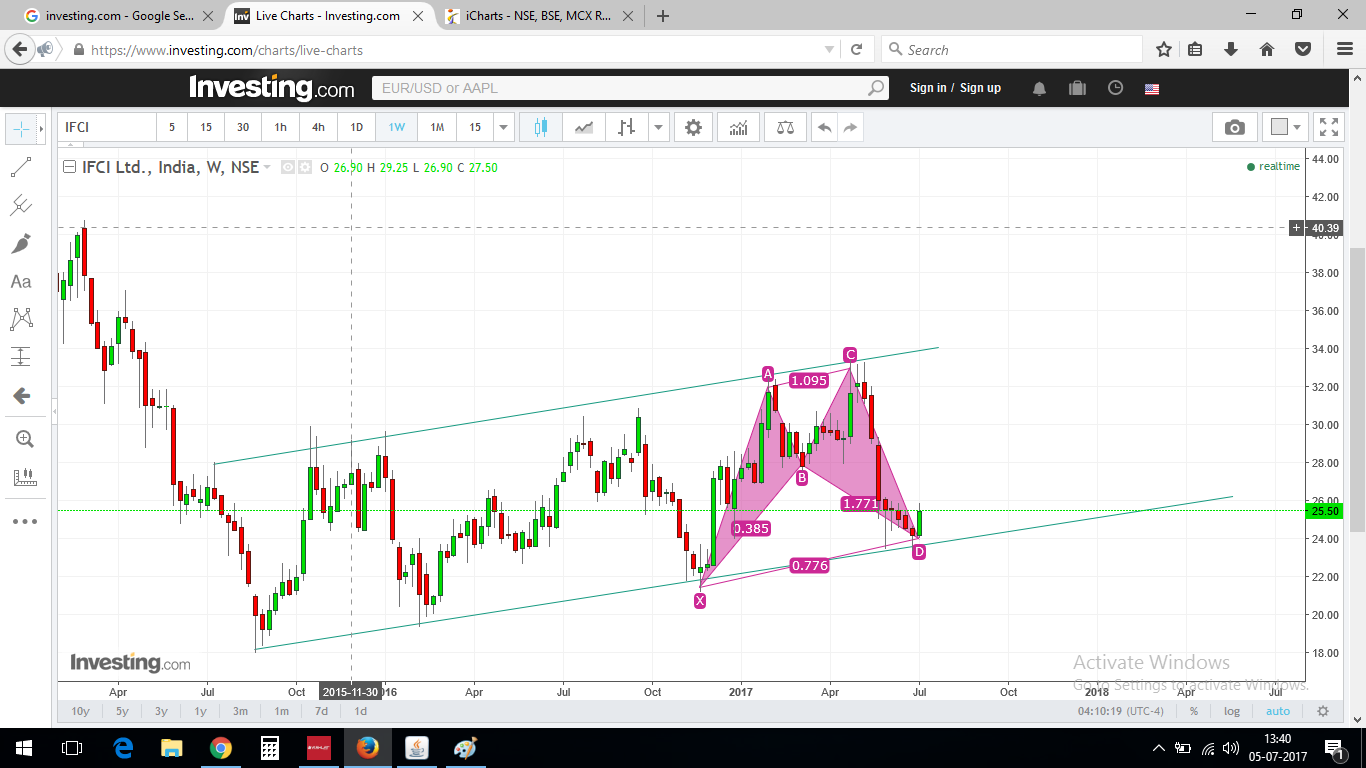Open the indicators menu icon

click(x=739, y=128)
